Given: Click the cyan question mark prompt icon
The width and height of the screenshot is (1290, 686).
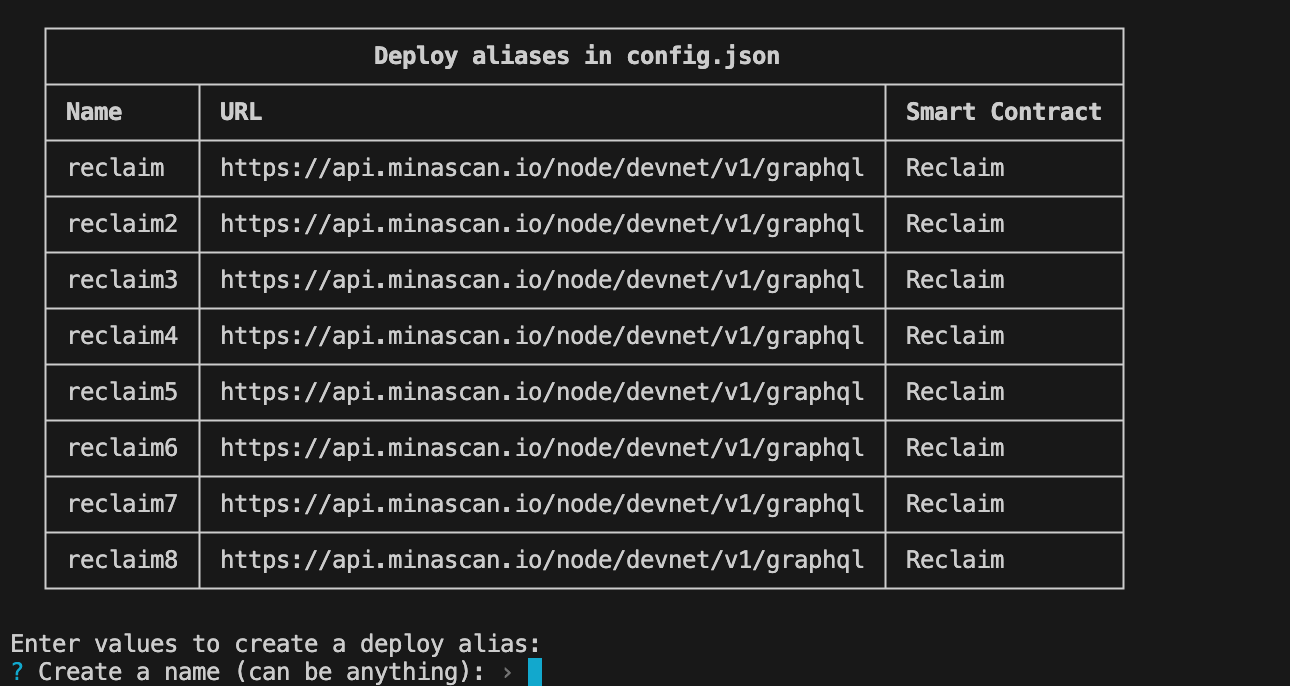Looking at the screenshot, I should click(x=17, y=672).
